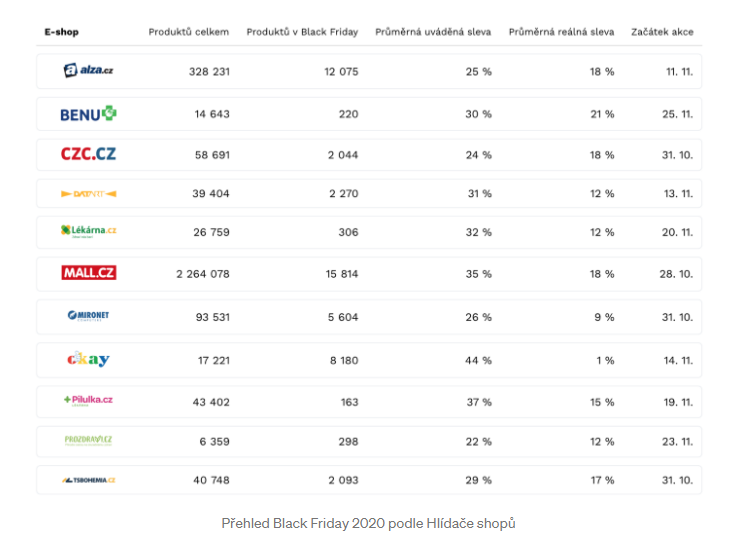Click the BENU pharmacy logo
The width and height of the screenshot is (743, 547).
(88, 114)
